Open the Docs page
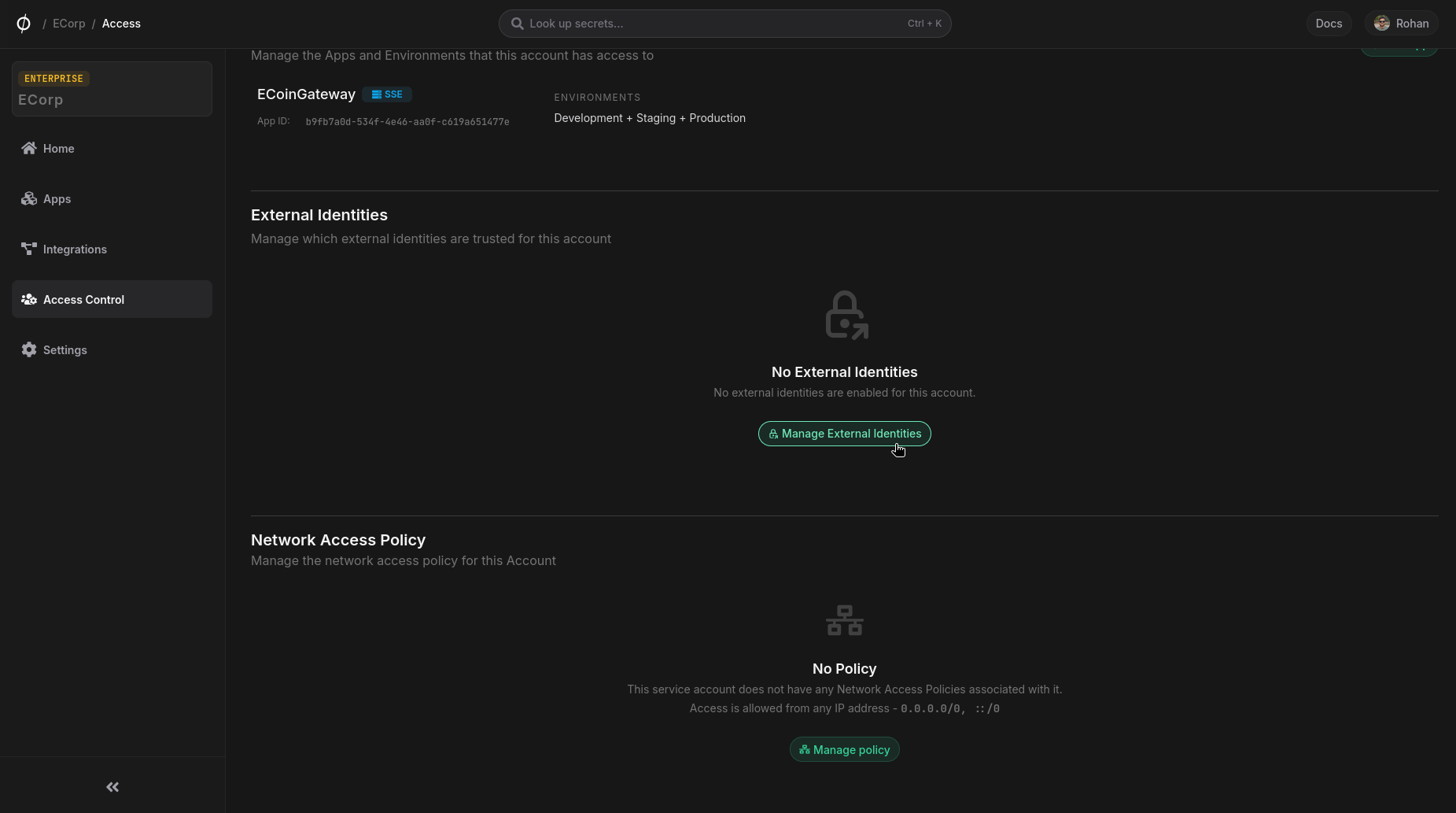Viewport: 1456px width, 813px height. [1329, 23]
